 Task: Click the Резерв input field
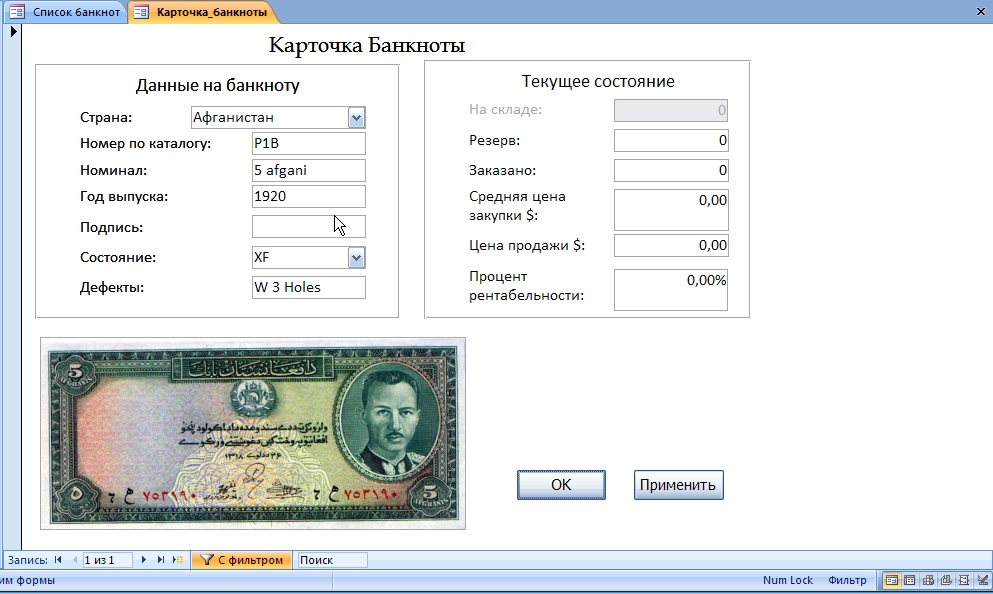coord(671,141)
